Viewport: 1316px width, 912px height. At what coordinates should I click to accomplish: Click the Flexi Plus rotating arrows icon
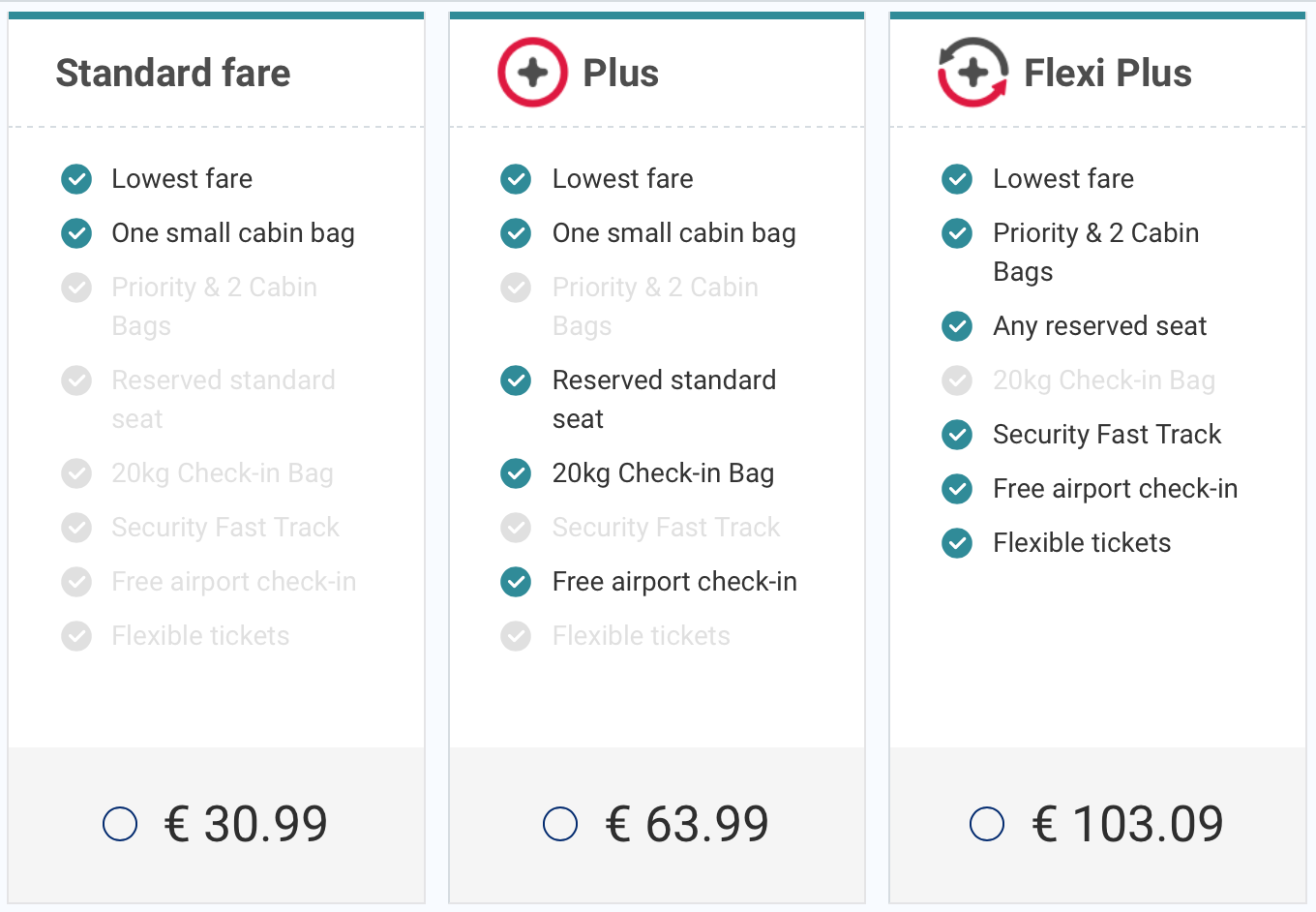tap(972, 73)
